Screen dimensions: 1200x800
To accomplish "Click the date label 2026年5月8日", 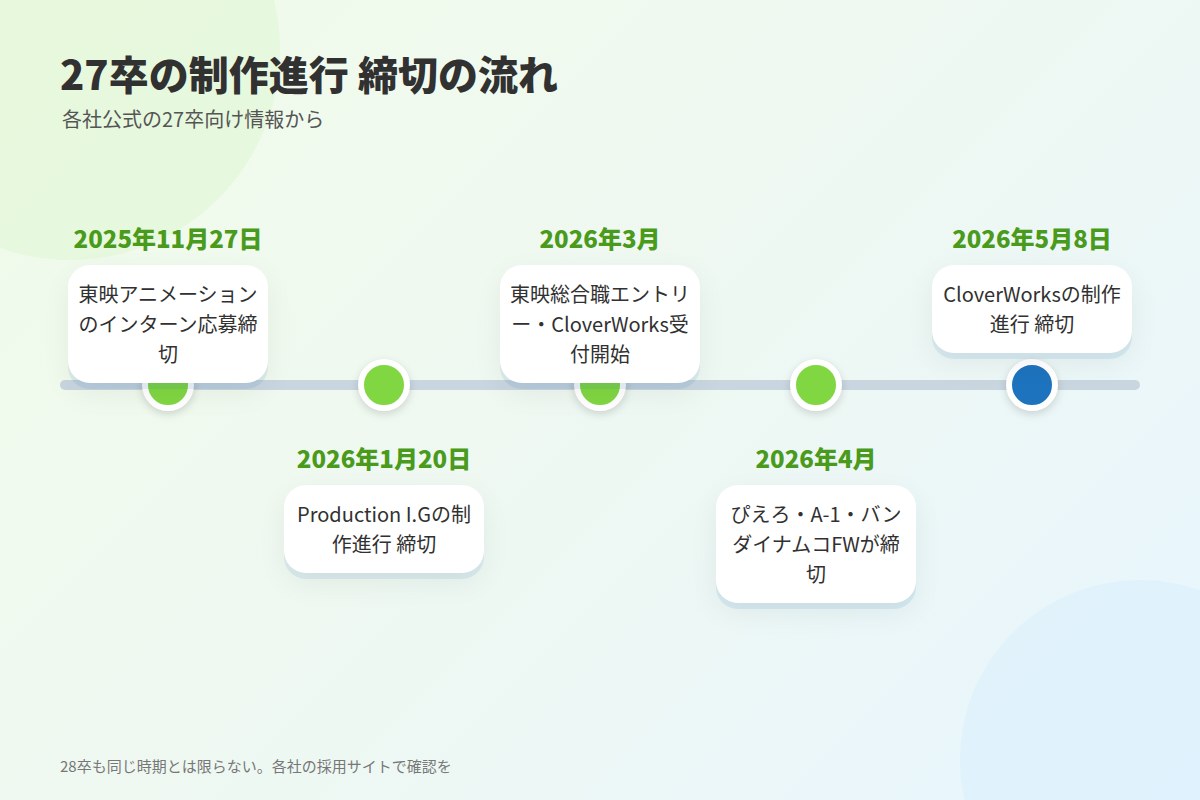I will pyautogui.click(x=1032, y=240).
